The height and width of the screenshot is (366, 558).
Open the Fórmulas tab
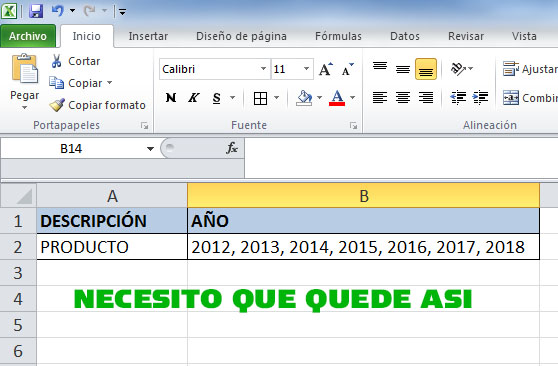[338, 36]
